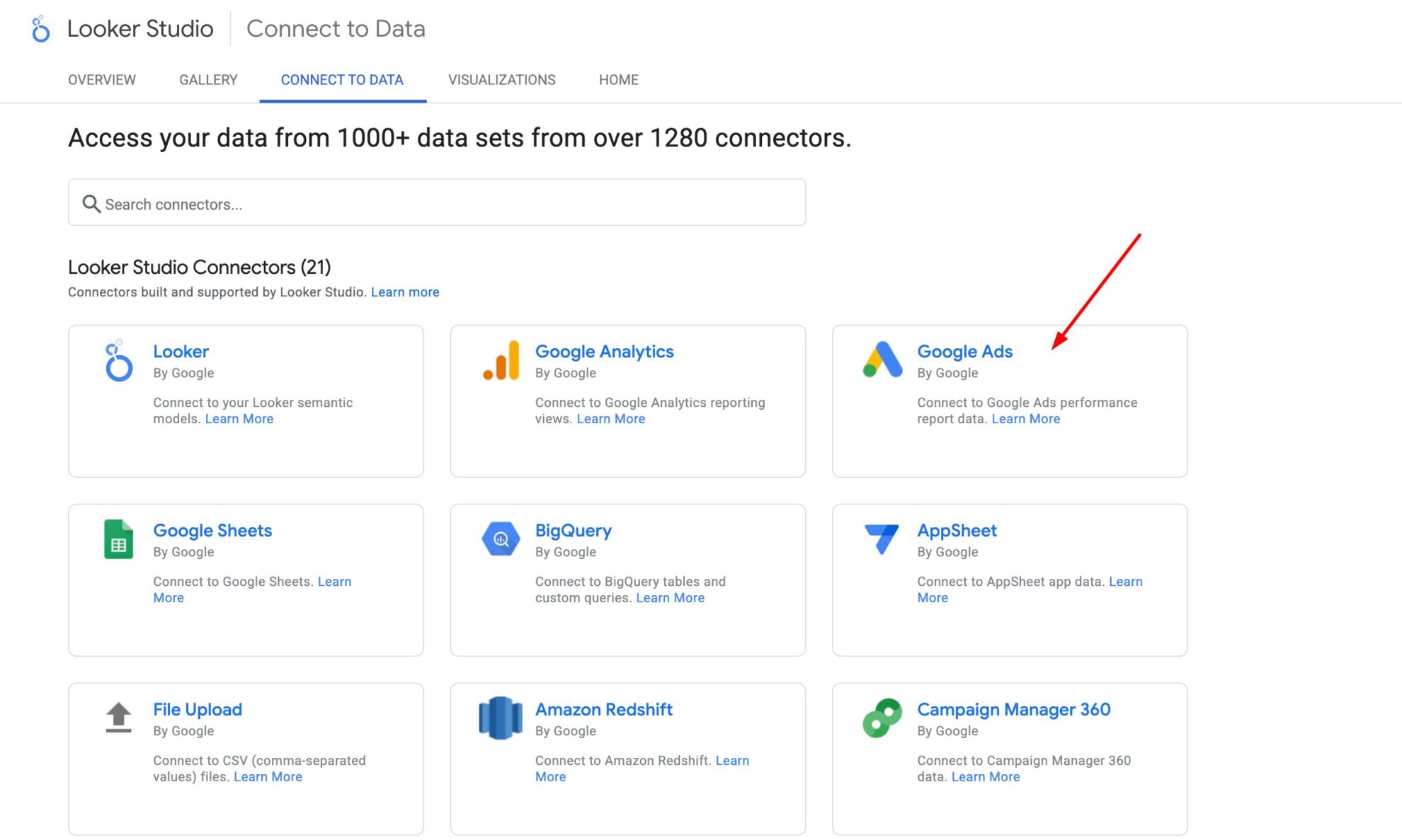Click the Looker Studio logo icon
The width and height of the screenshot is (1402, 840).
click(40, 29)
